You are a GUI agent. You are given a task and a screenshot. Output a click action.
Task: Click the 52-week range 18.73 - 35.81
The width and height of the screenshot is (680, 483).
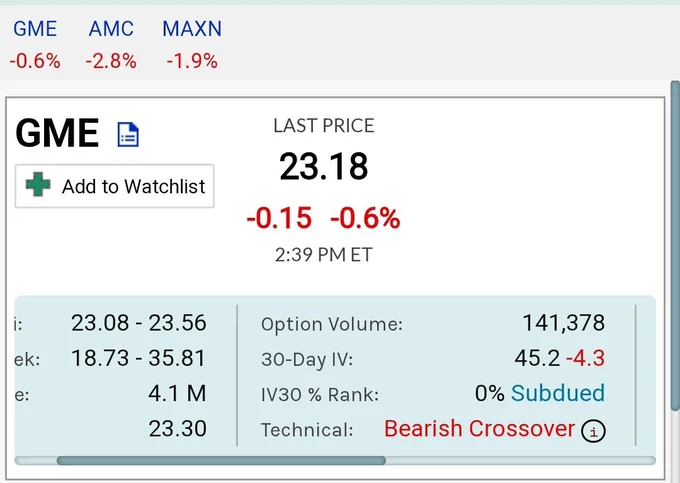coord(138,359)
